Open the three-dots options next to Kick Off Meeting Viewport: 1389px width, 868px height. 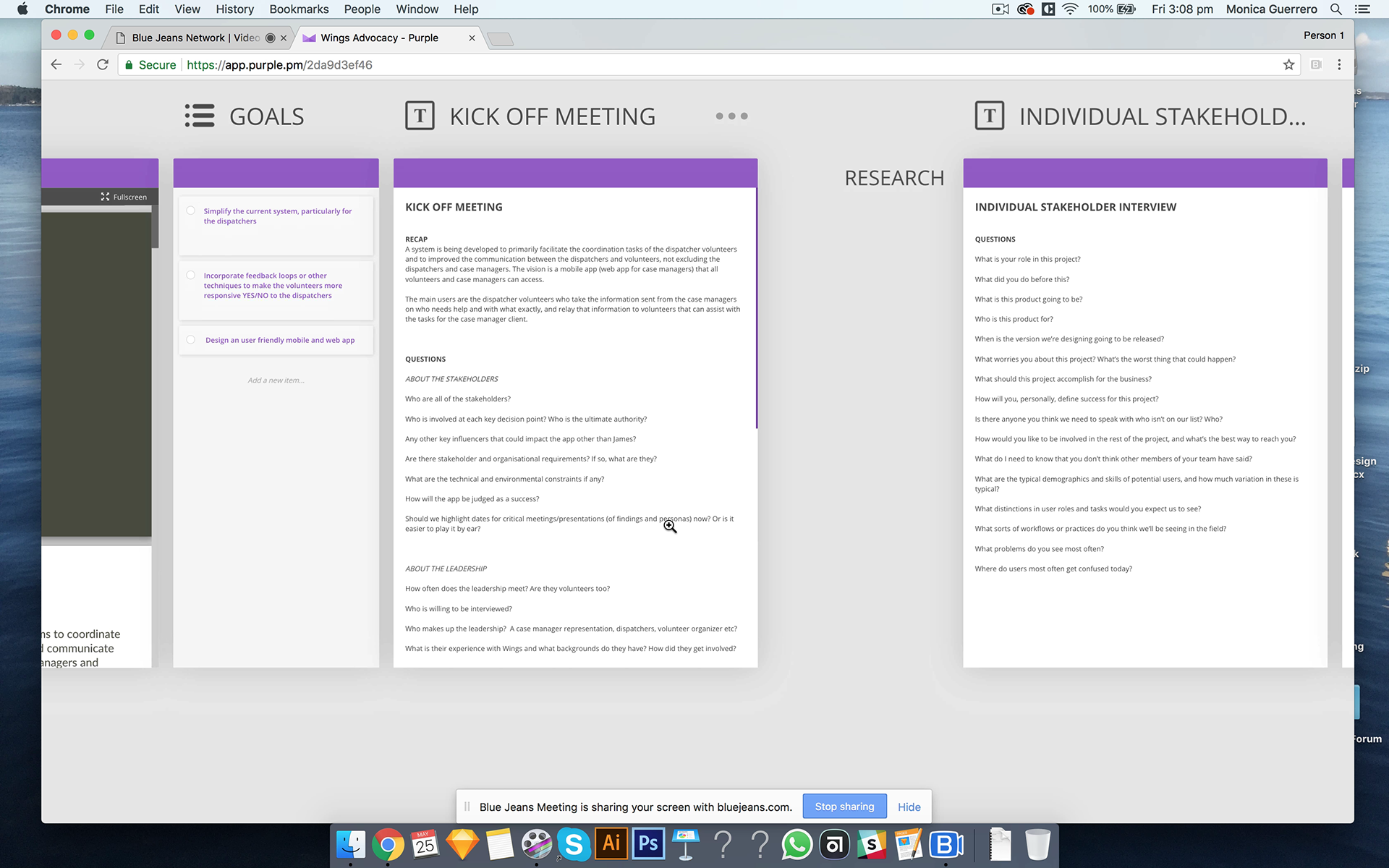click(x=731, y=116)
